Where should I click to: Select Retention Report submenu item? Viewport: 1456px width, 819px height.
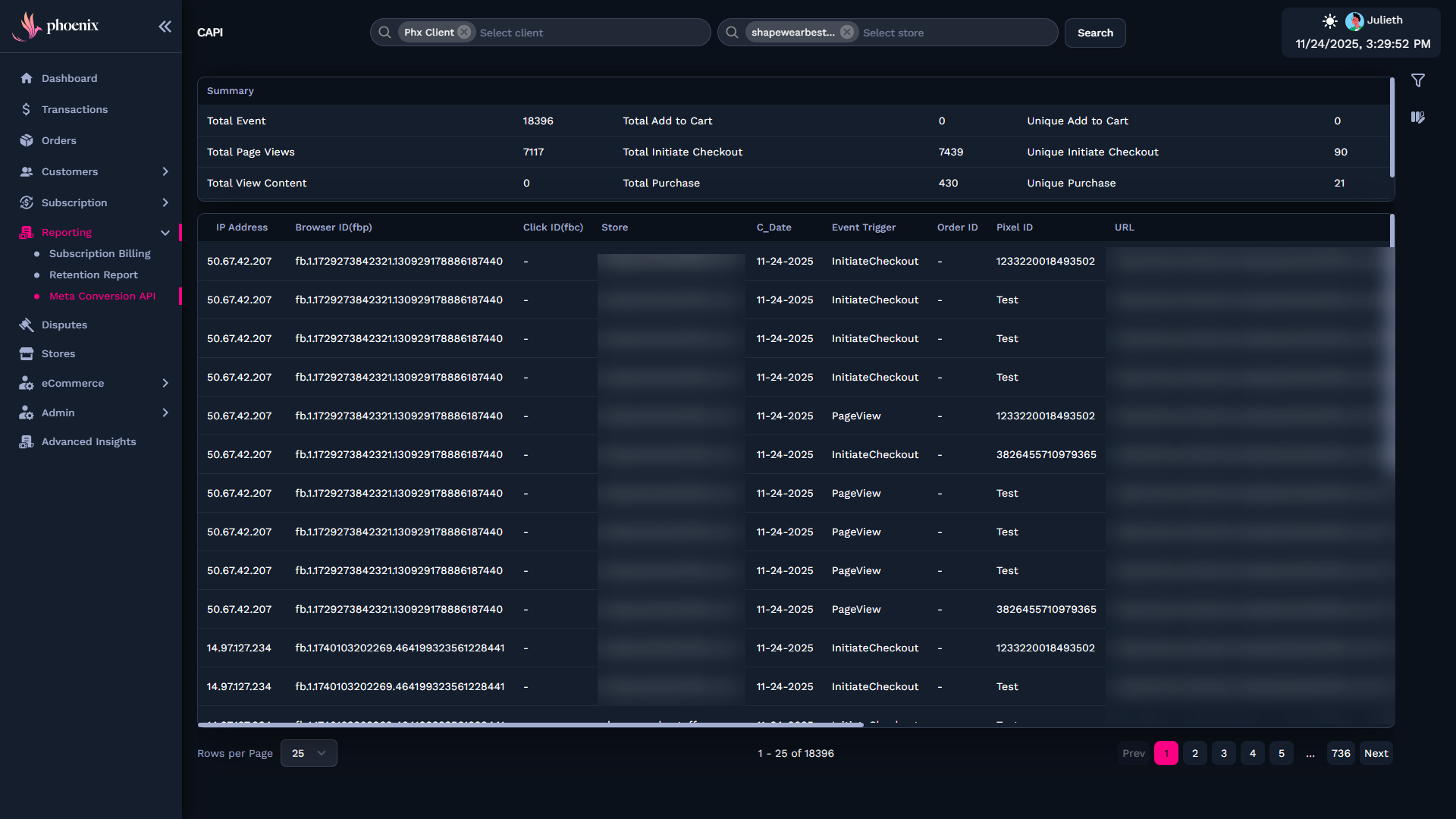[x=93, y=275]
